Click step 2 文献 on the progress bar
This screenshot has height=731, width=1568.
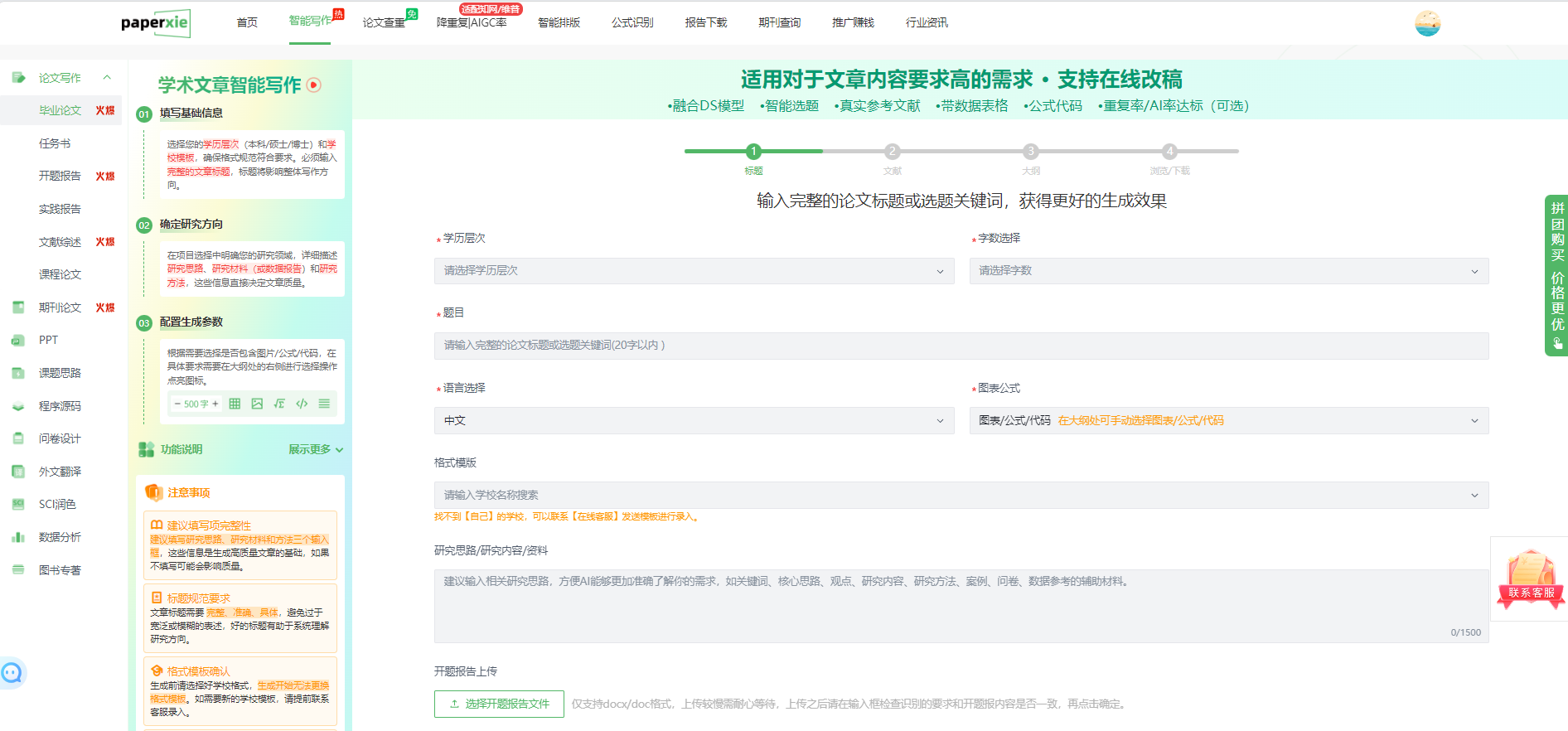892,152
